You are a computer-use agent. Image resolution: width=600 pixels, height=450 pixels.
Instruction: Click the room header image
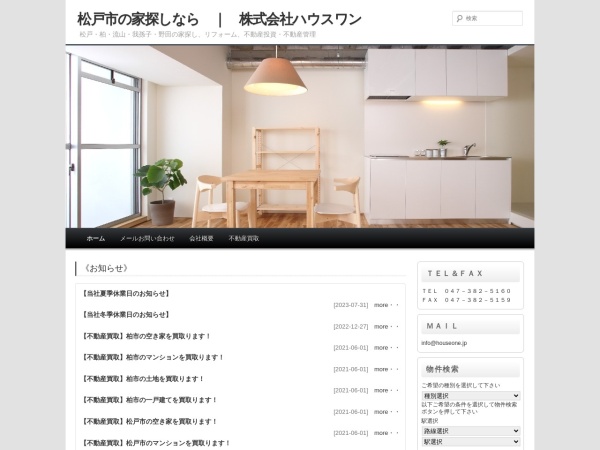[300, 137]
